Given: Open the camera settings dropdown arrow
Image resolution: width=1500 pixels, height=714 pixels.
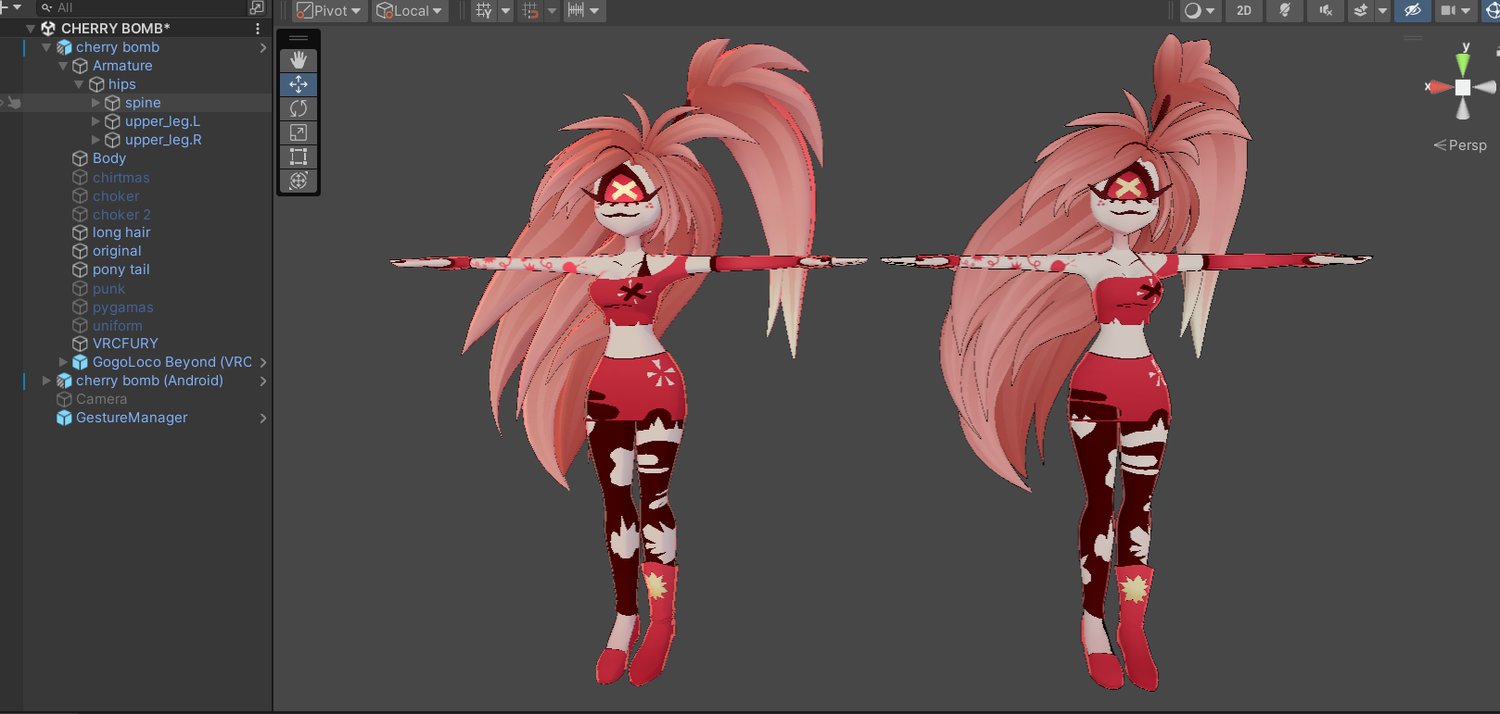Looking at the screenshot, I should [x=1467, y=11].
